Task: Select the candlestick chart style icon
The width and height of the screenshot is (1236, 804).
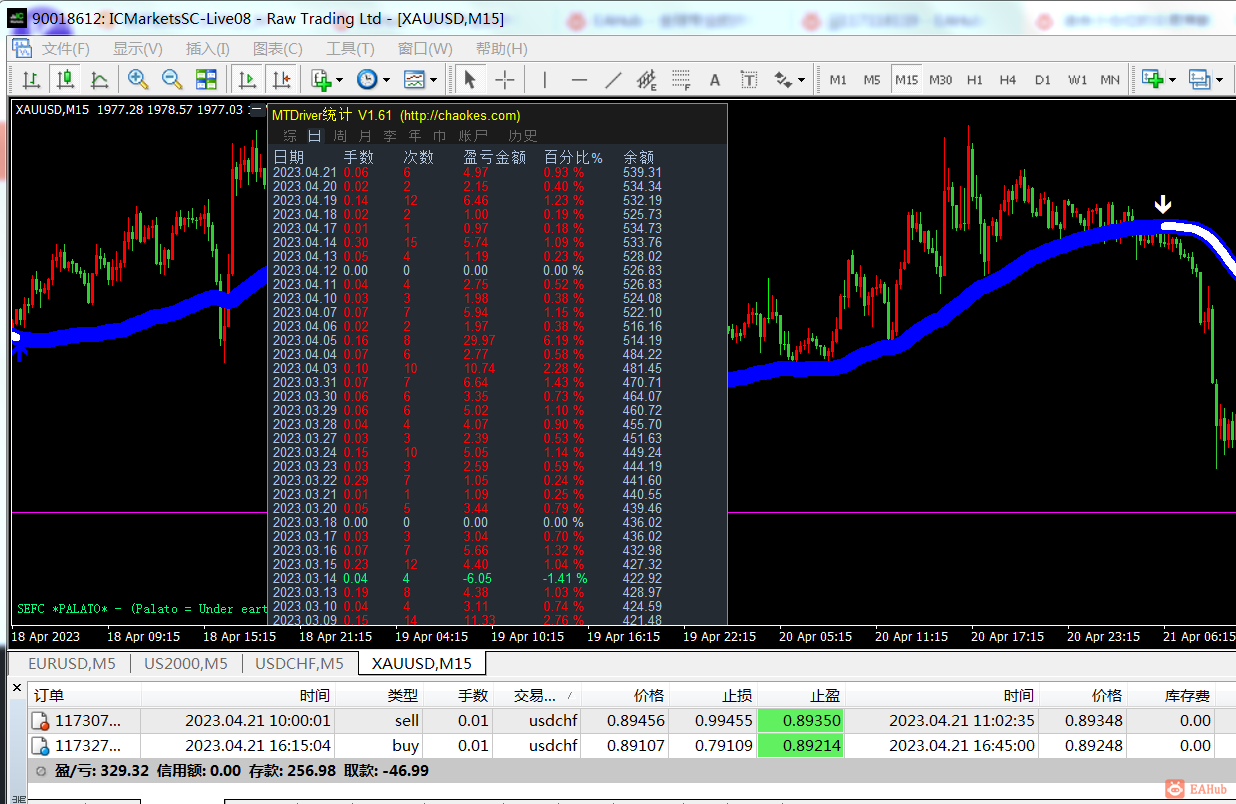Action: (66, 80)
